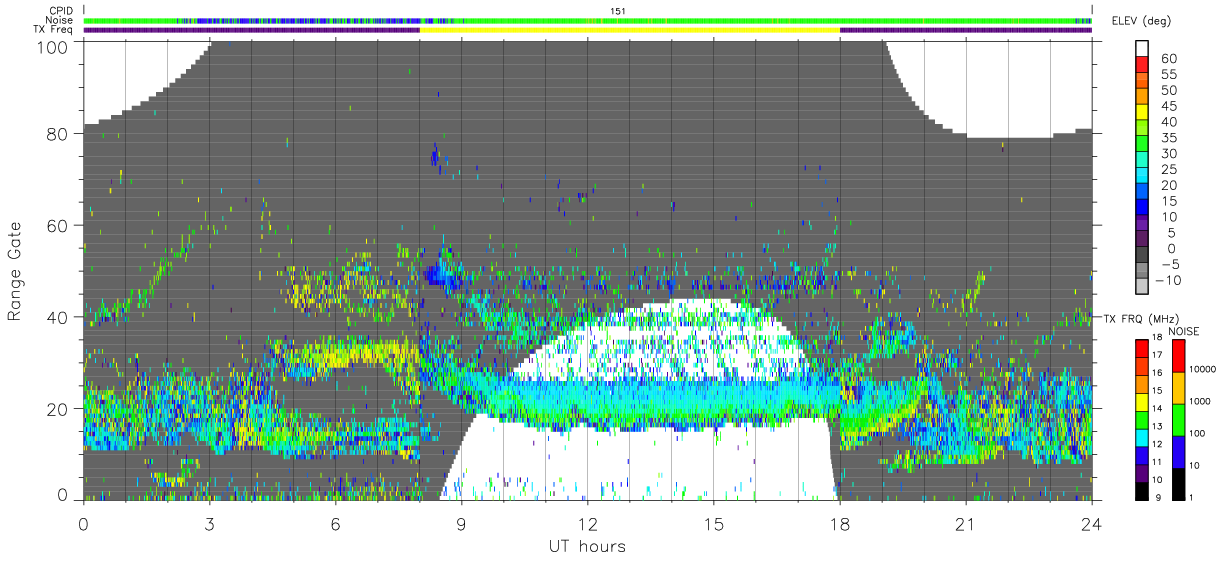Click the 'UT hours' x-axis title
This screenshot has height=567, width=1228.
click(x=587, y=546)
